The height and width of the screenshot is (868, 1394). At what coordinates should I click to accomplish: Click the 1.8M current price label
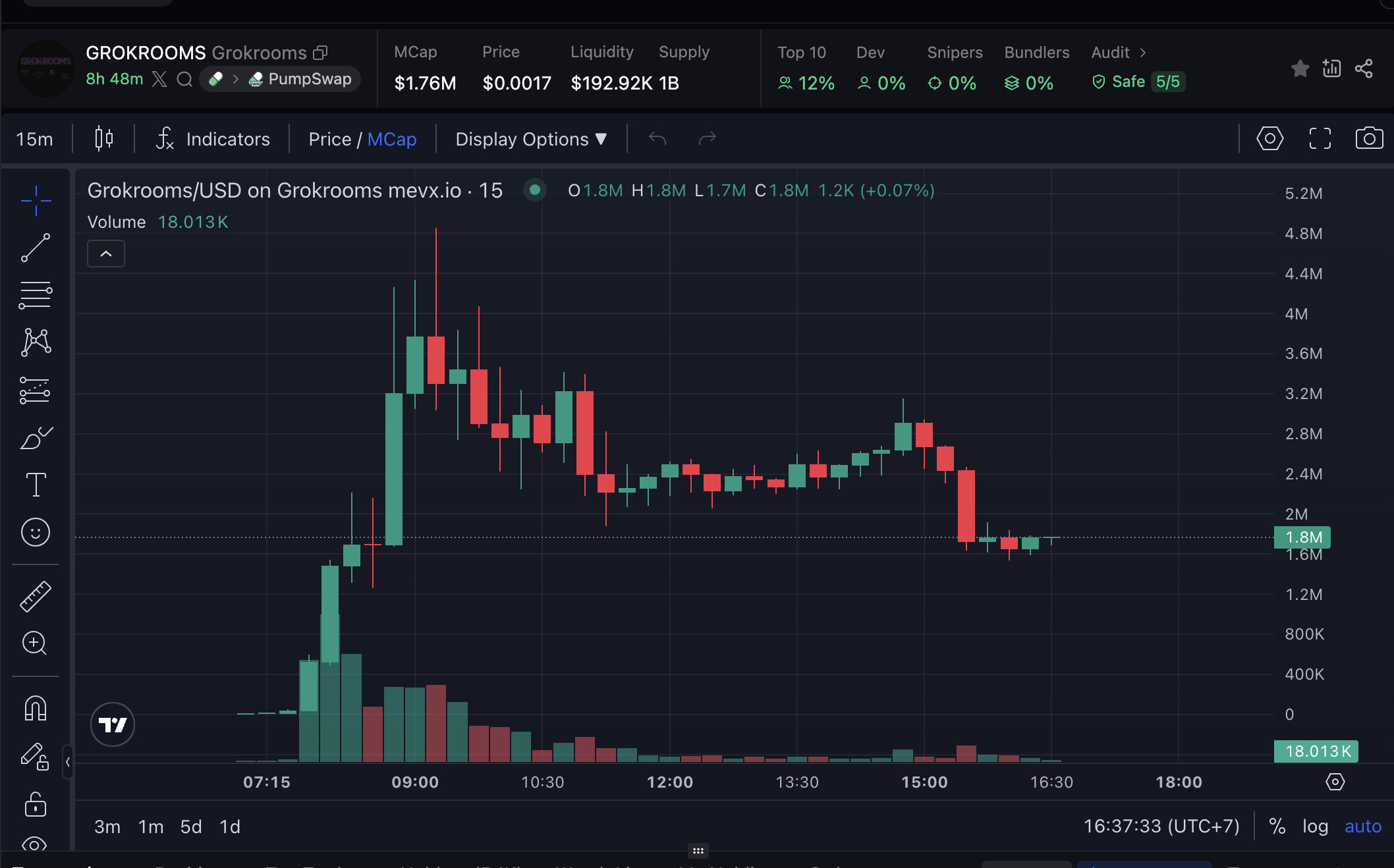tap(1302, 537)
